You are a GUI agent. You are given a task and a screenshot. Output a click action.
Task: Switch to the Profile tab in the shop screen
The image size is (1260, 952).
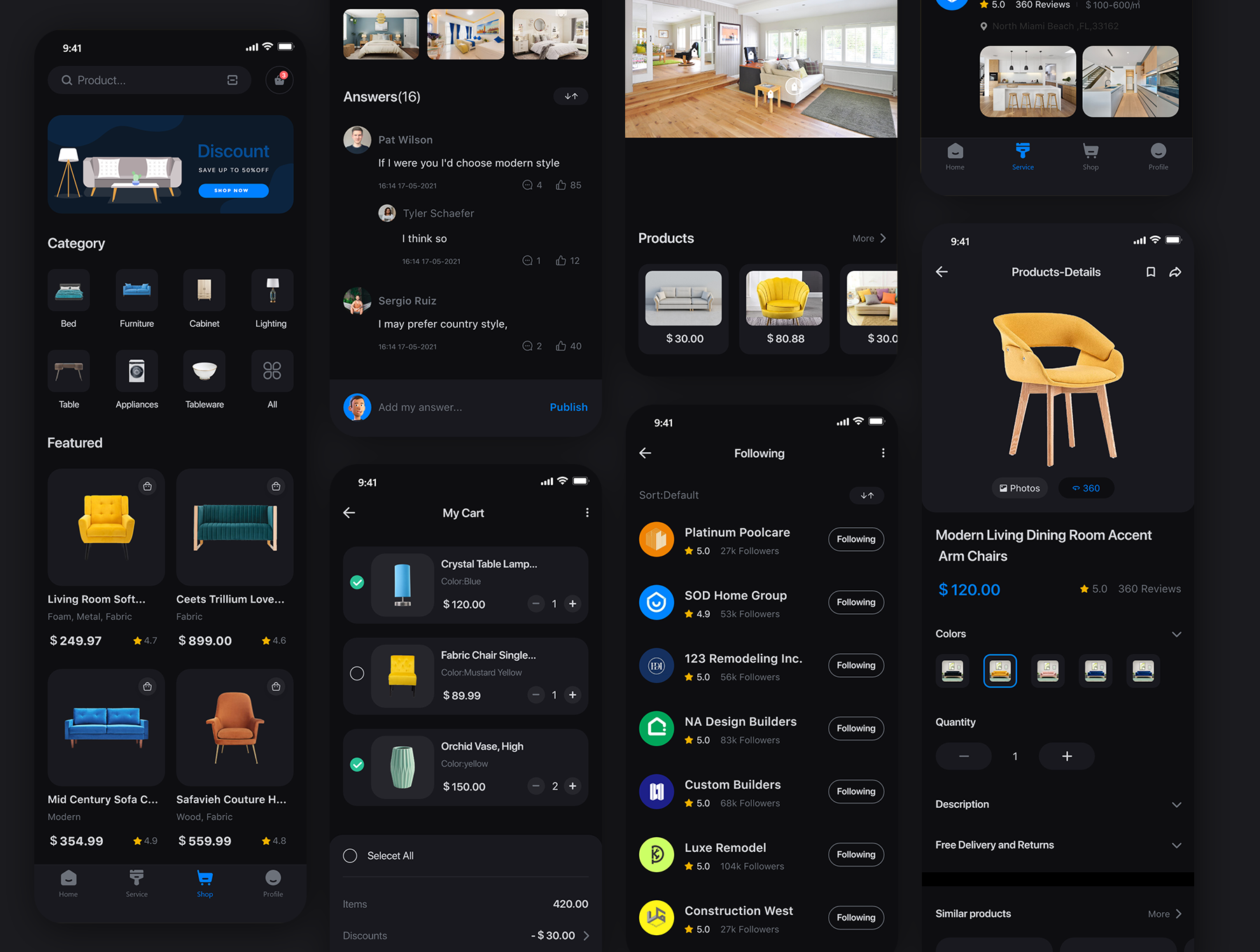pos(273,883)
